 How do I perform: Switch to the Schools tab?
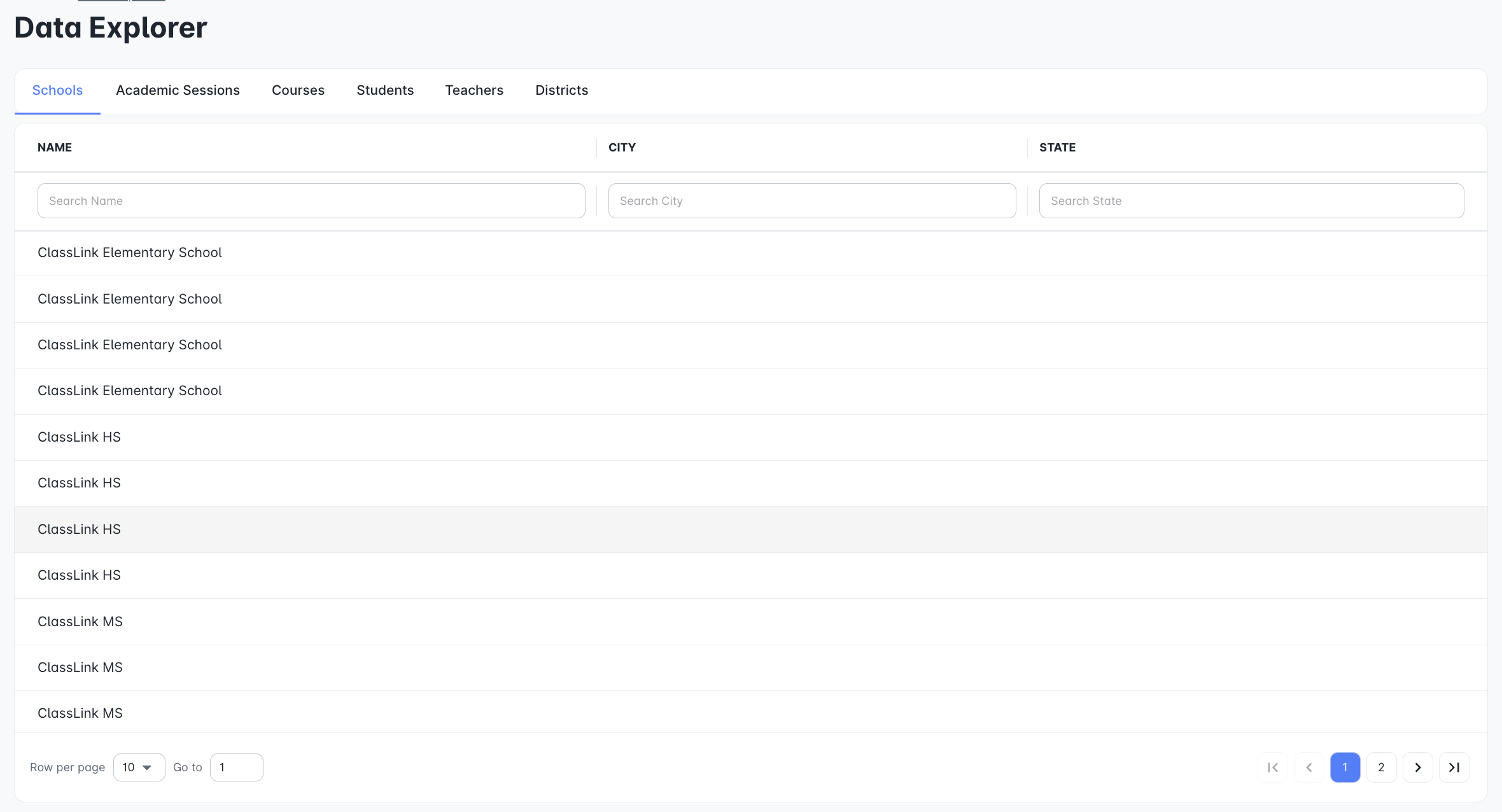pyautogui.click(x=57, y=90)
